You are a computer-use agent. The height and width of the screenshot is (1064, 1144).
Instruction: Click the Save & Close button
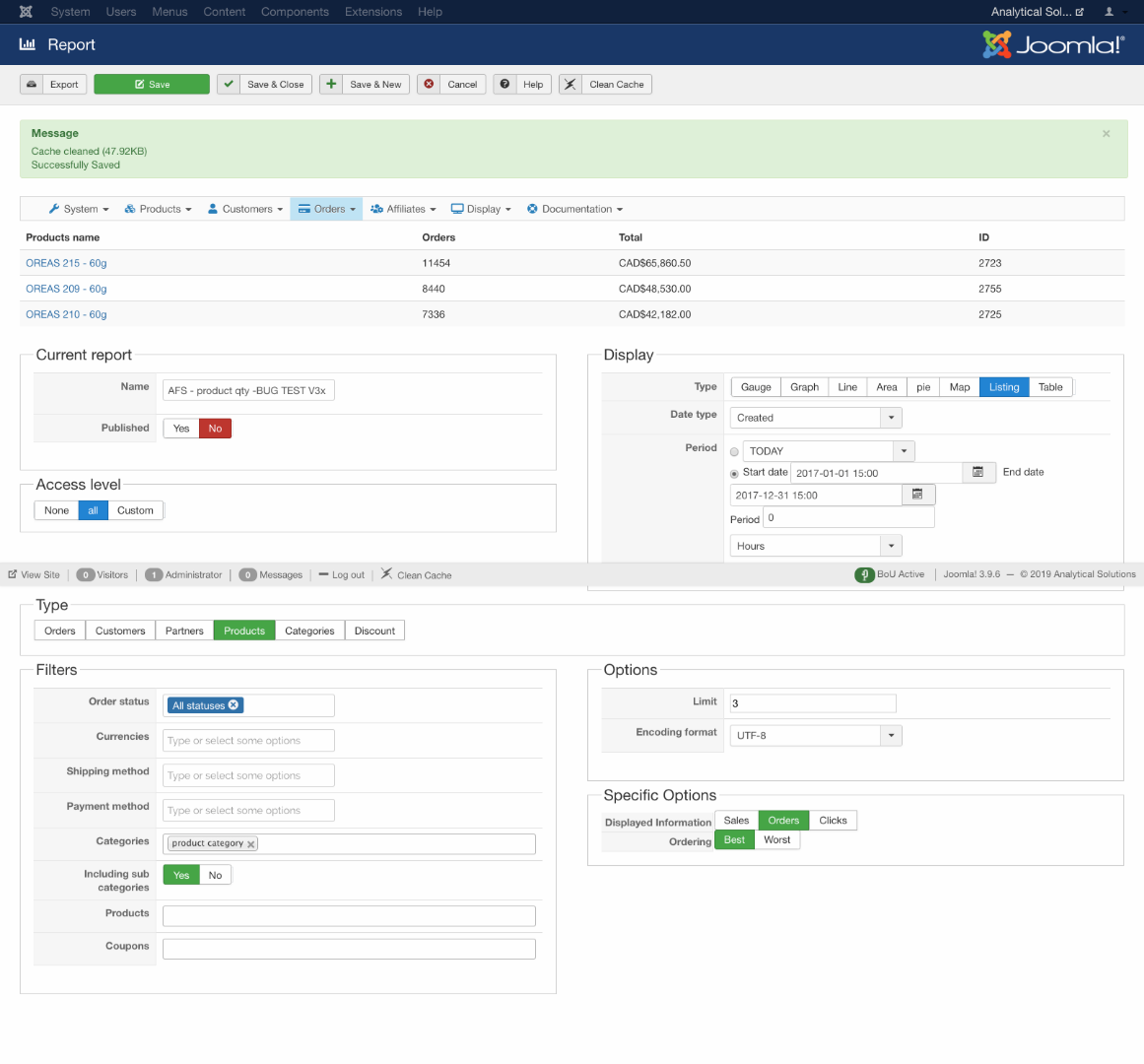click(265, 85)
